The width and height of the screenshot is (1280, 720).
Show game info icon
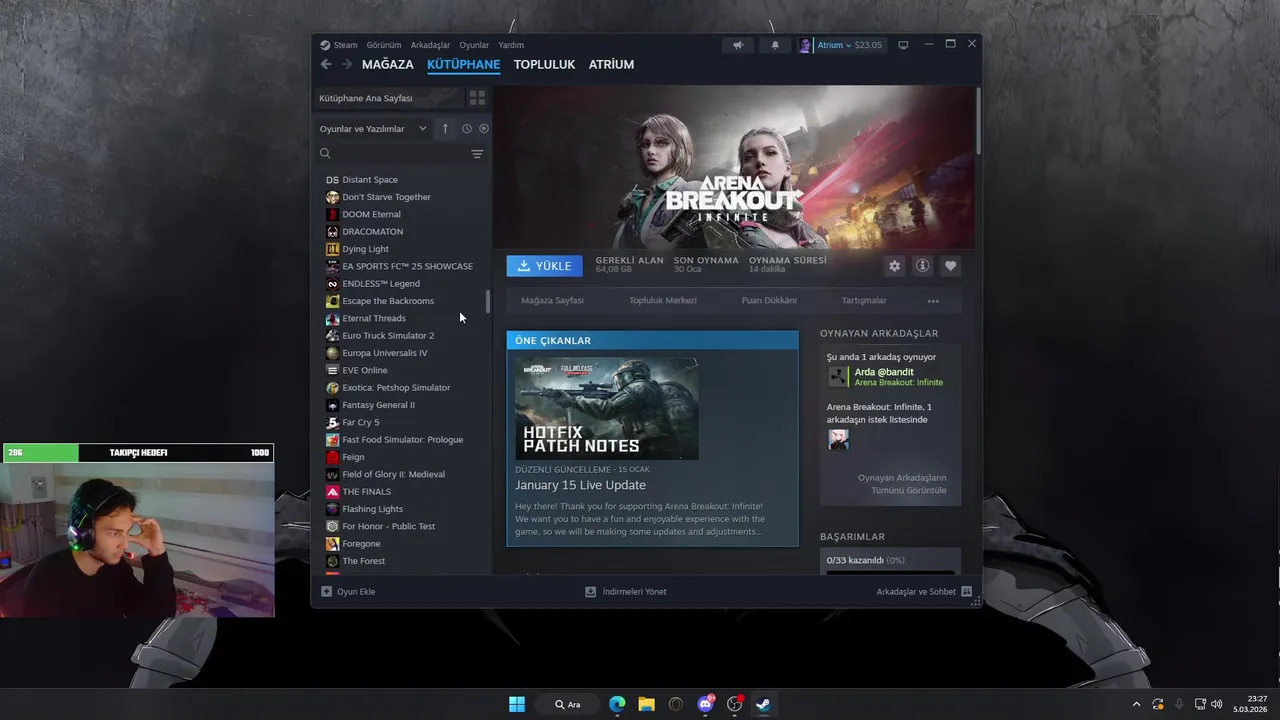(x=922, y=266)
